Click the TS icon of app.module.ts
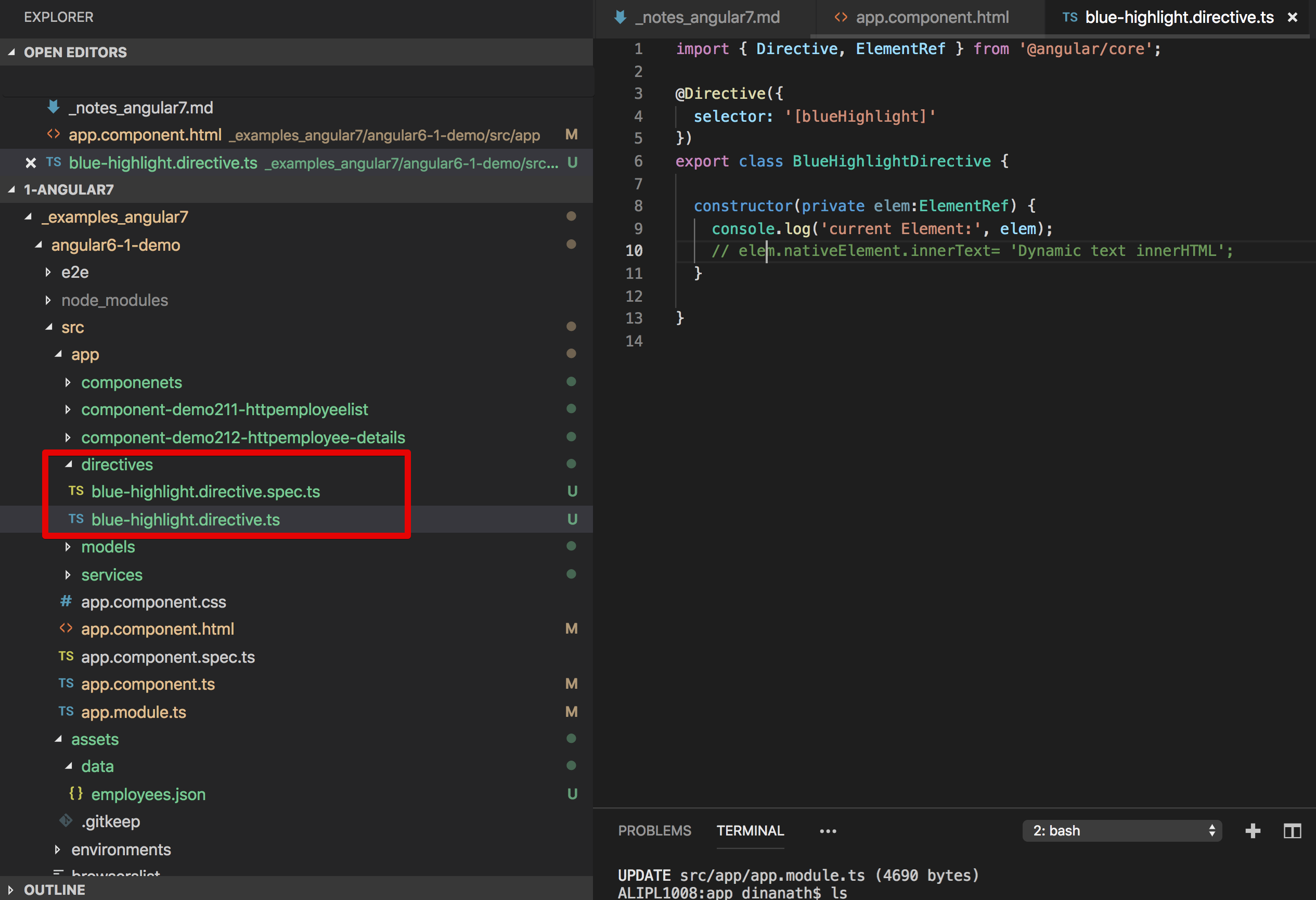The height and width of the screenshot is (900, 1316). pyautogui.click(x=66, y=711)
